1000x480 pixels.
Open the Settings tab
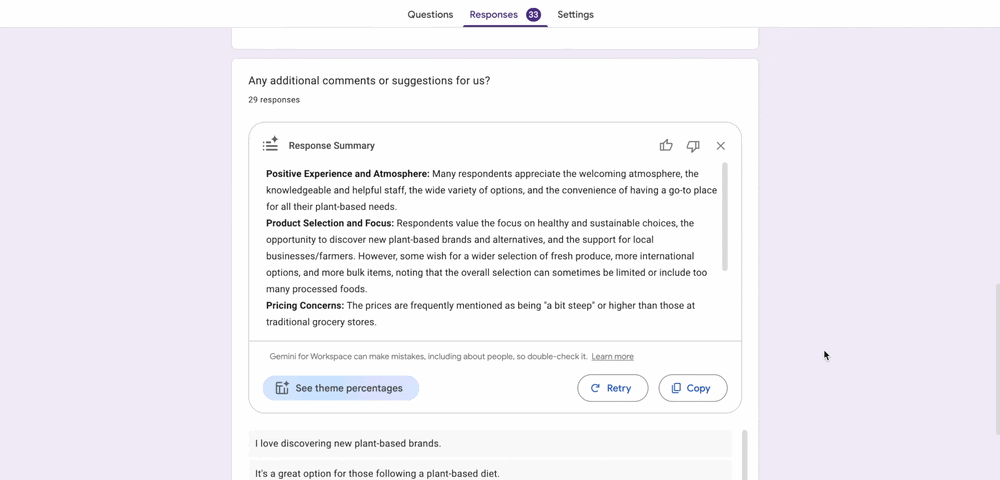tap(575, 15)
